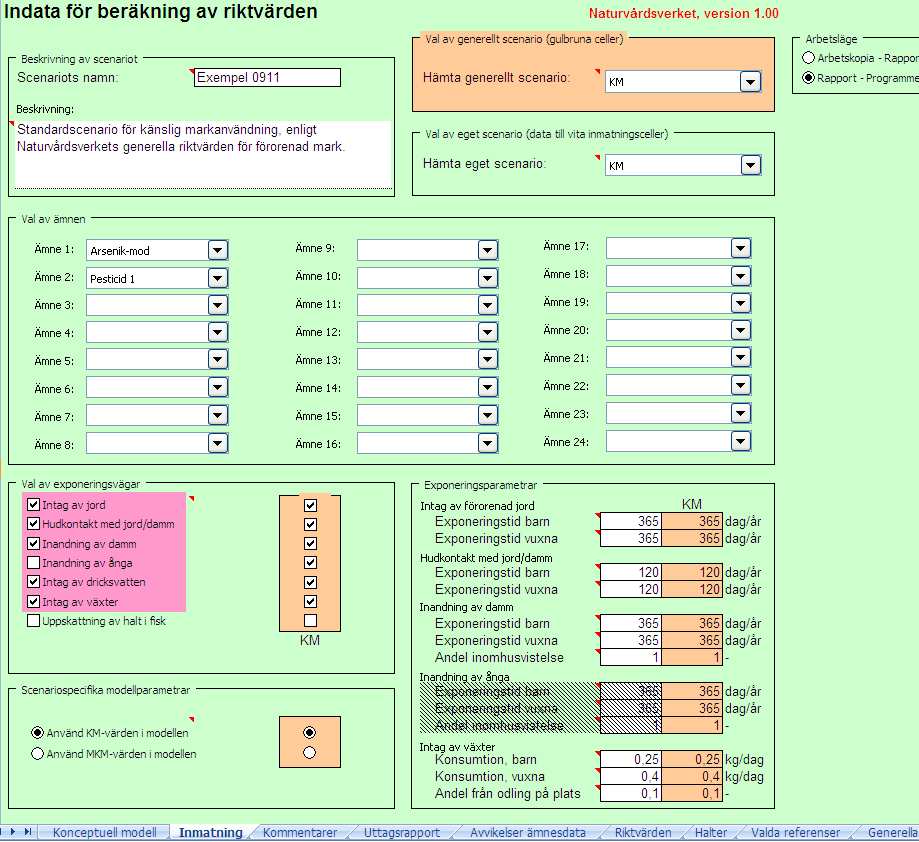Toggle Intag av jord checkbox

pos(33,504)
